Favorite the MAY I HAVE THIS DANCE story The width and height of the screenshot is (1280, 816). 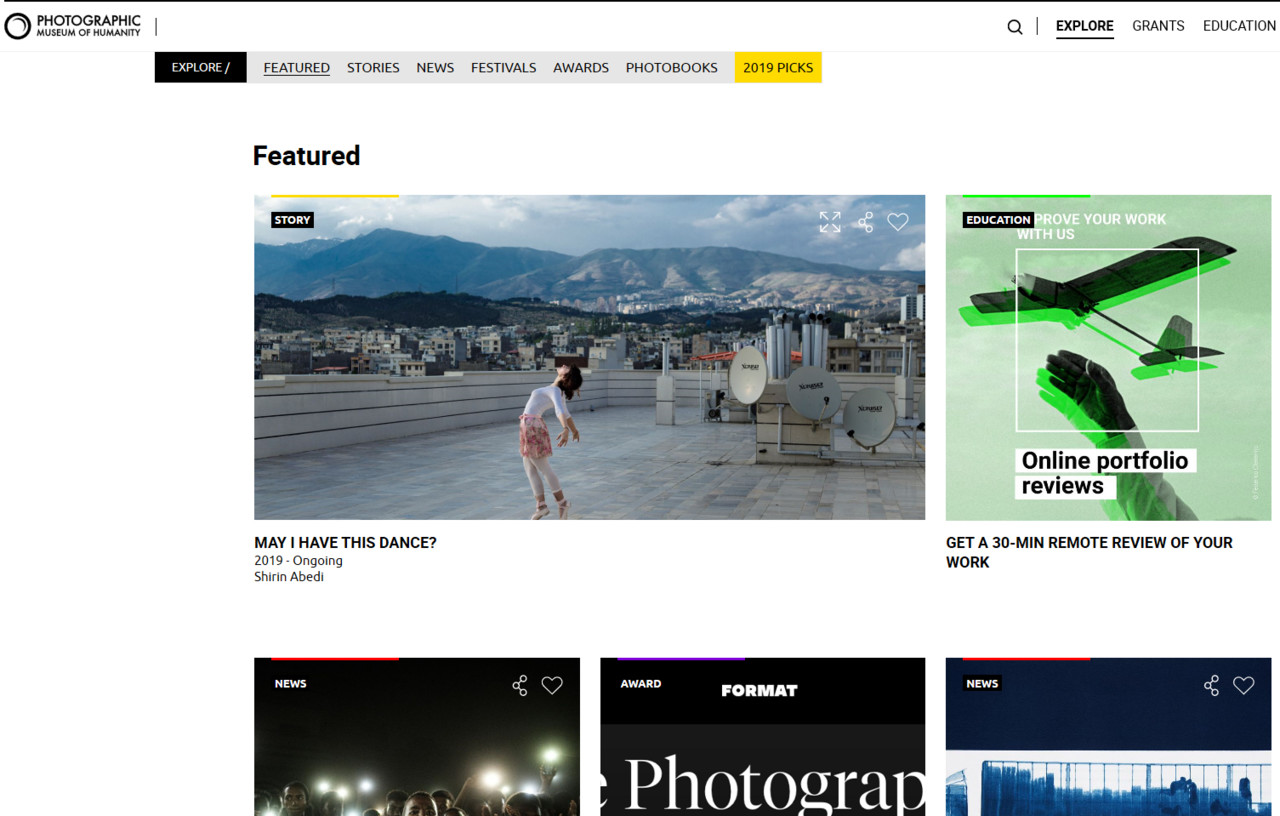click(x=898, y=221)
